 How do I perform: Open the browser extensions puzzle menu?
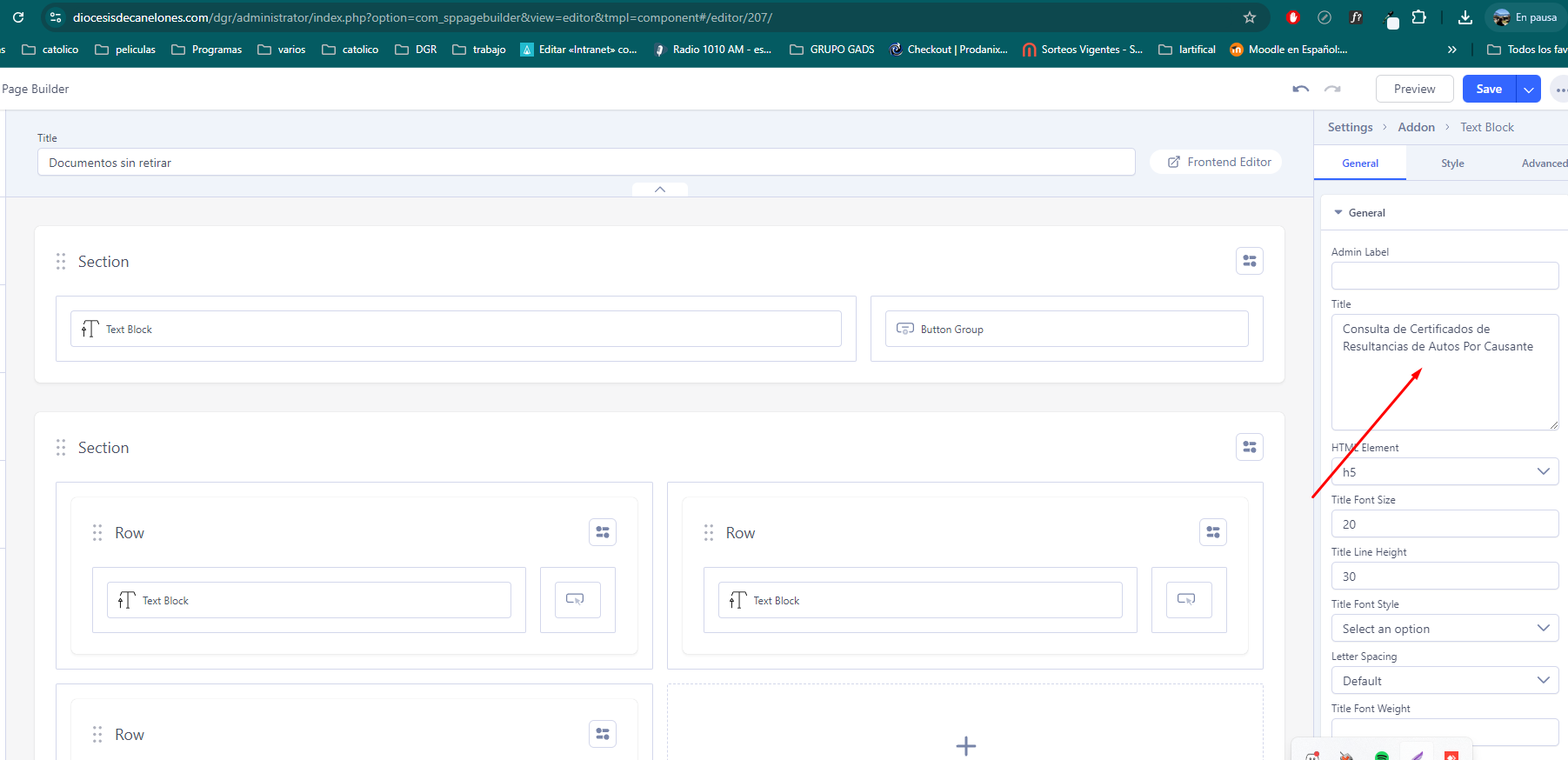[1419, 17]
